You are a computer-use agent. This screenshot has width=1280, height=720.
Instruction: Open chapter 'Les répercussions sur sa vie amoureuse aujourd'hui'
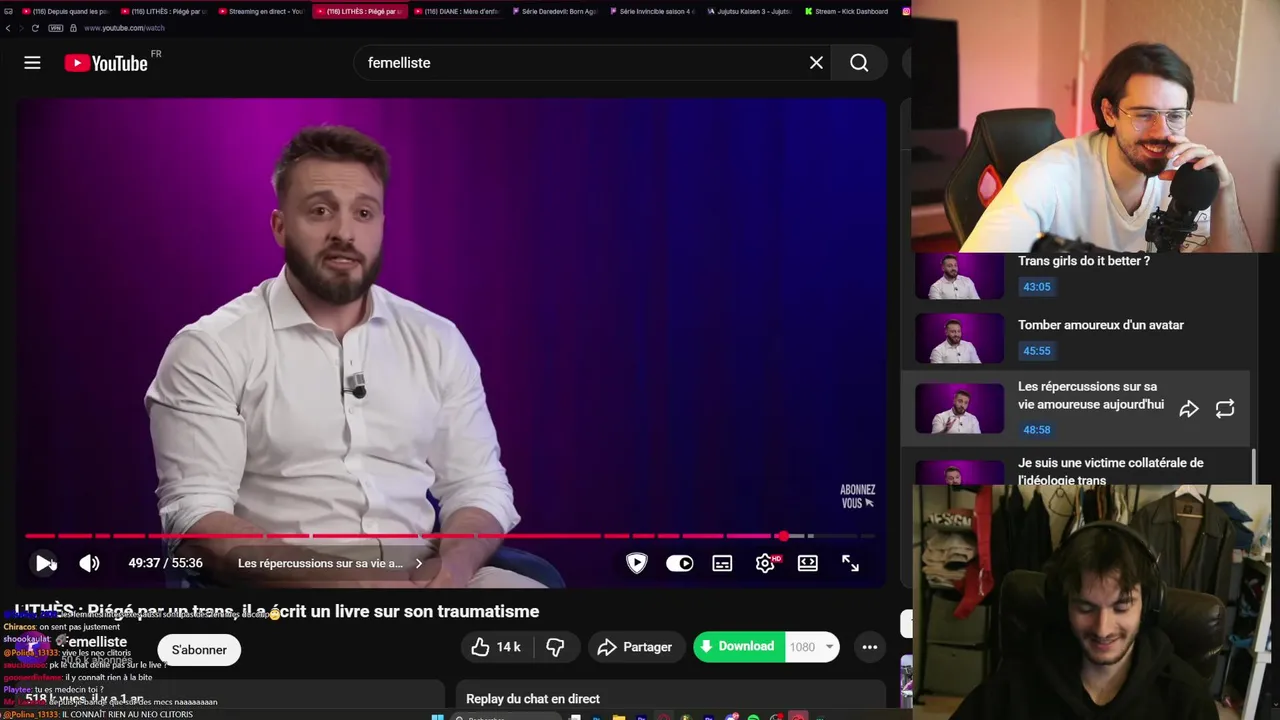point(1091,396)
